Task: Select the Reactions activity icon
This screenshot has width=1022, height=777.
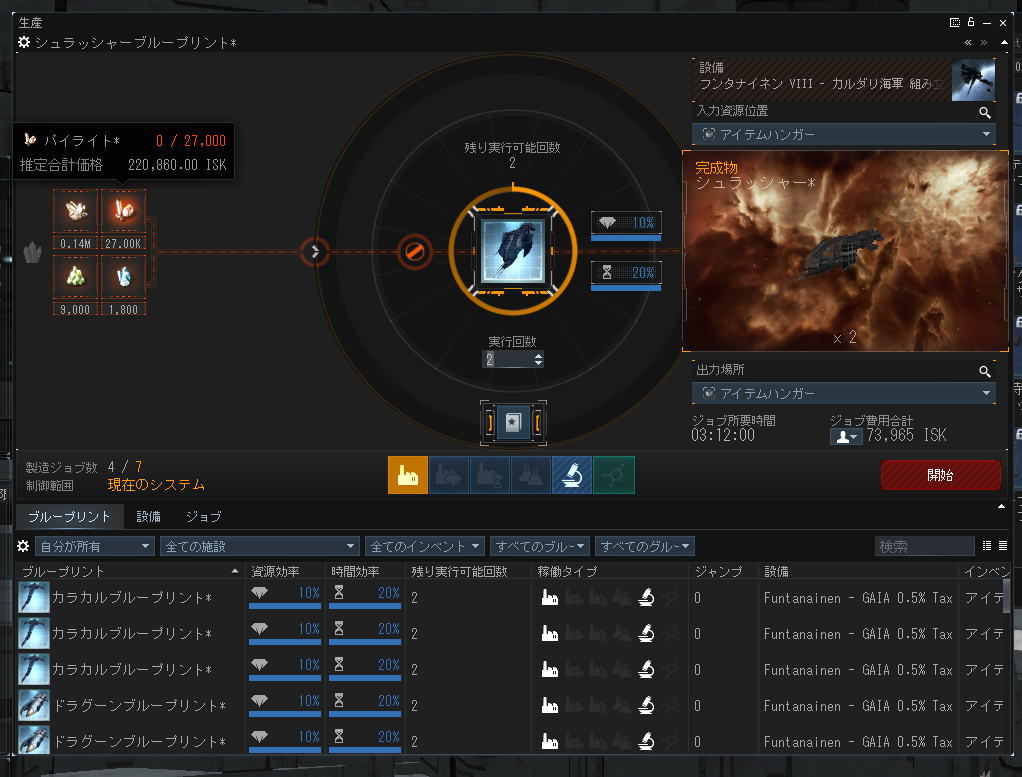Action: 613,475
